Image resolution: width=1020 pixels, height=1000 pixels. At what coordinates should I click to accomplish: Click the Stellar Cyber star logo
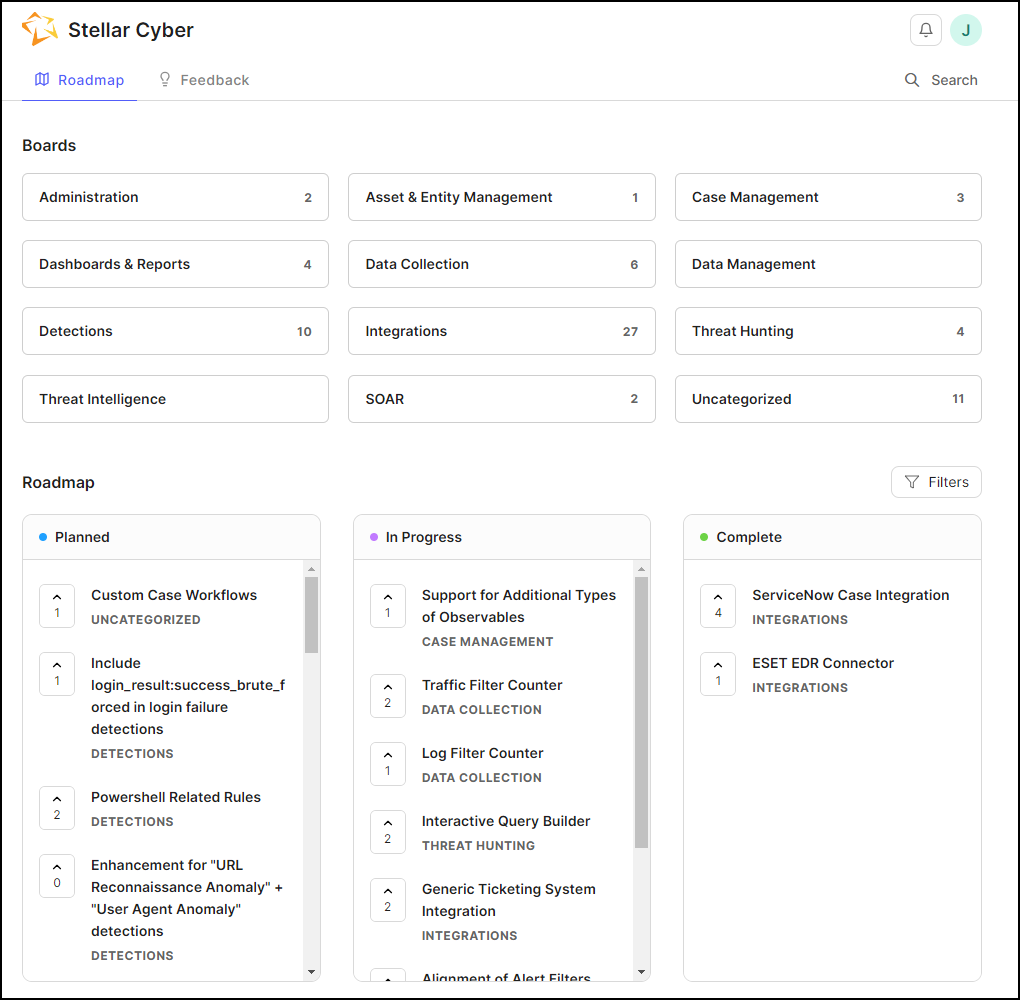(x=39, y=29)
